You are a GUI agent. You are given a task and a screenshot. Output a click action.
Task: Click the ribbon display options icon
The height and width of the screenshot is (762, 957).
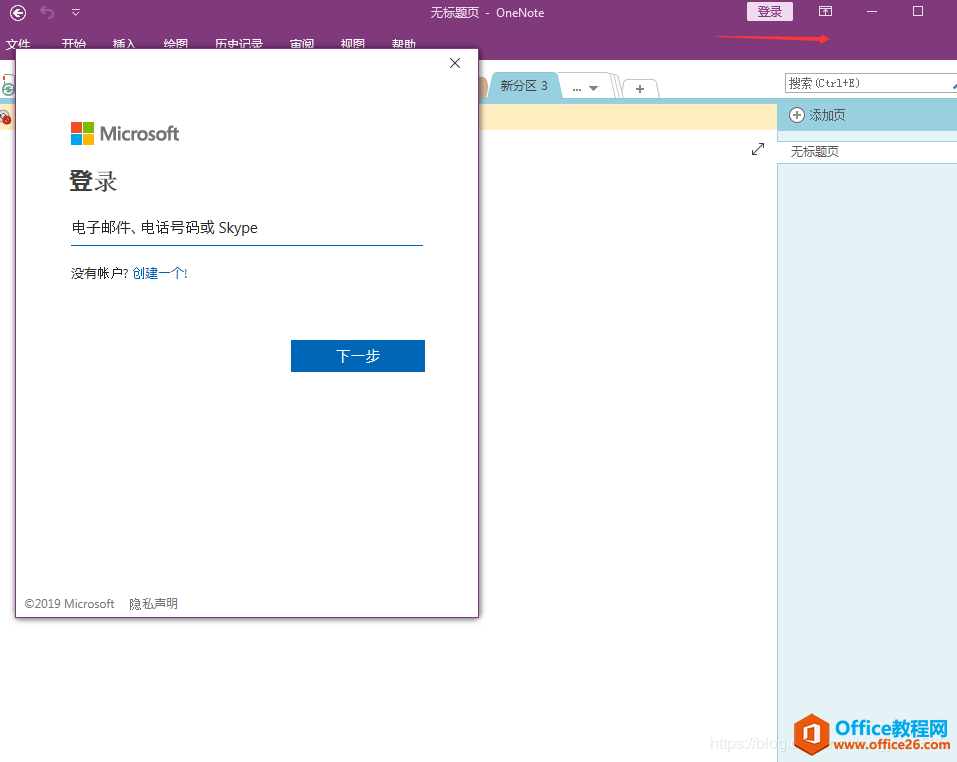pyautogui.click(x=825, y=11)
